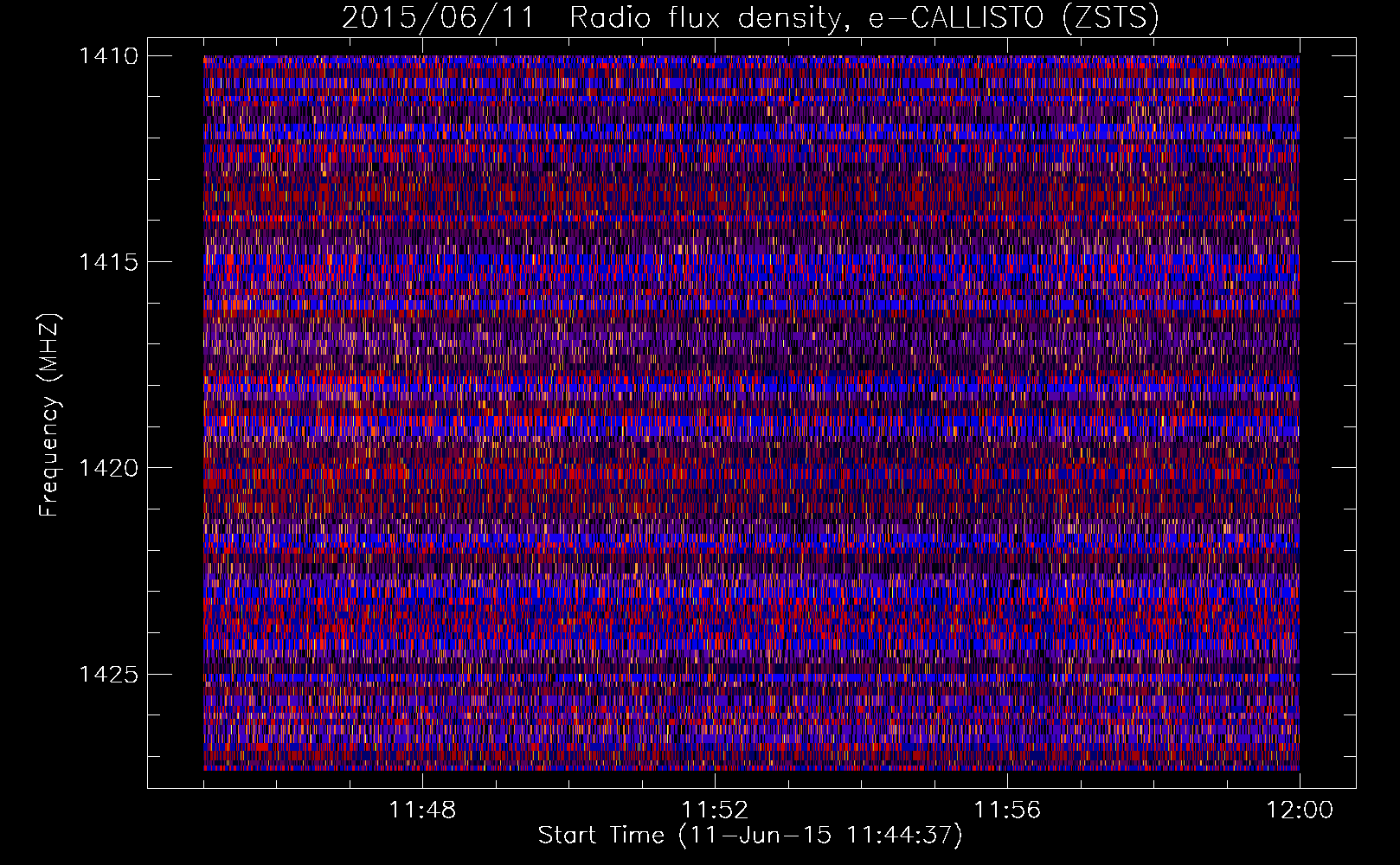
Task: Select the 12:00 time tick label
Action: pyautogui.click(x=1300, y=811)
